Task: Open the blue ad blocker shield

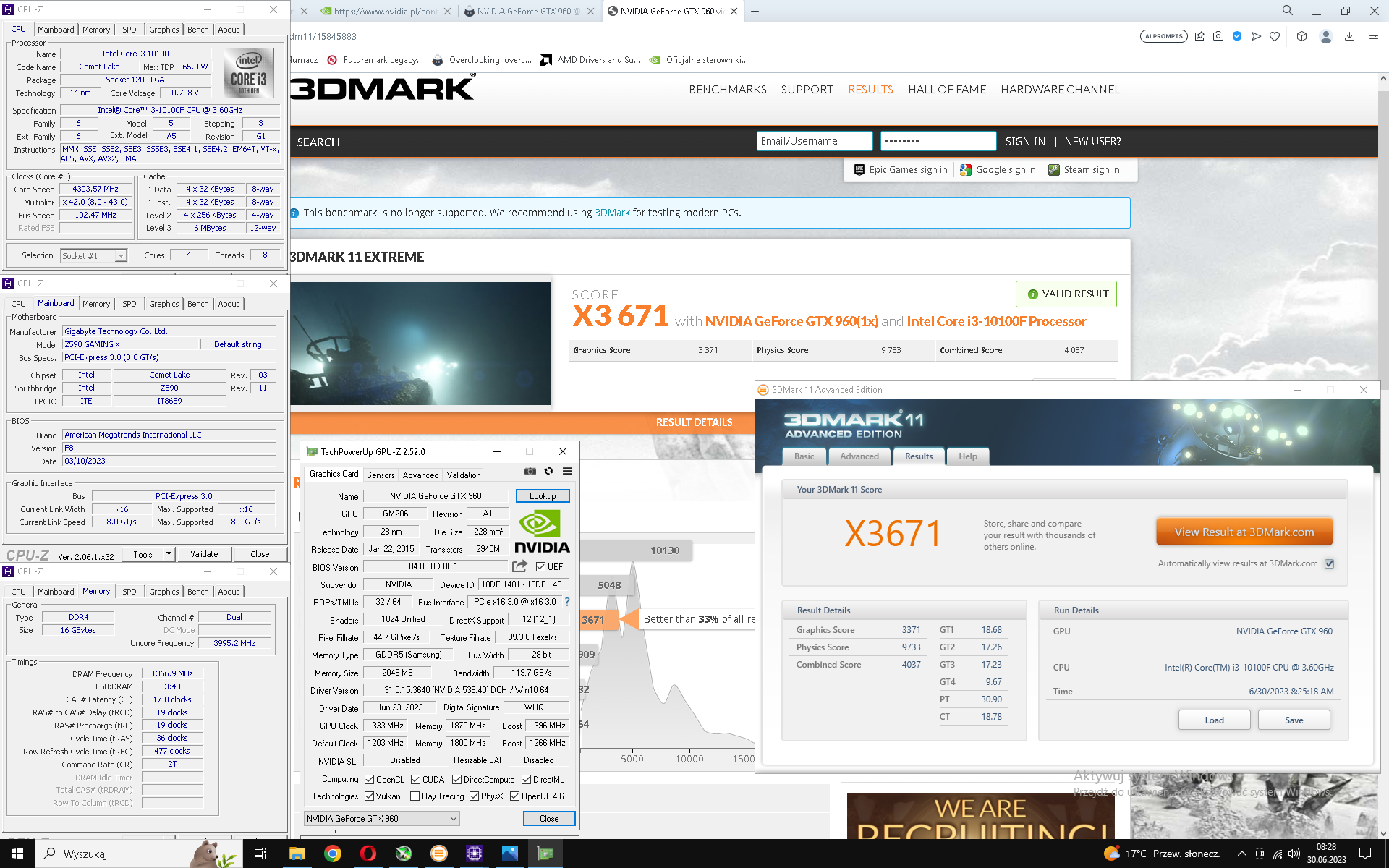Action: (x=1237, y=36)
